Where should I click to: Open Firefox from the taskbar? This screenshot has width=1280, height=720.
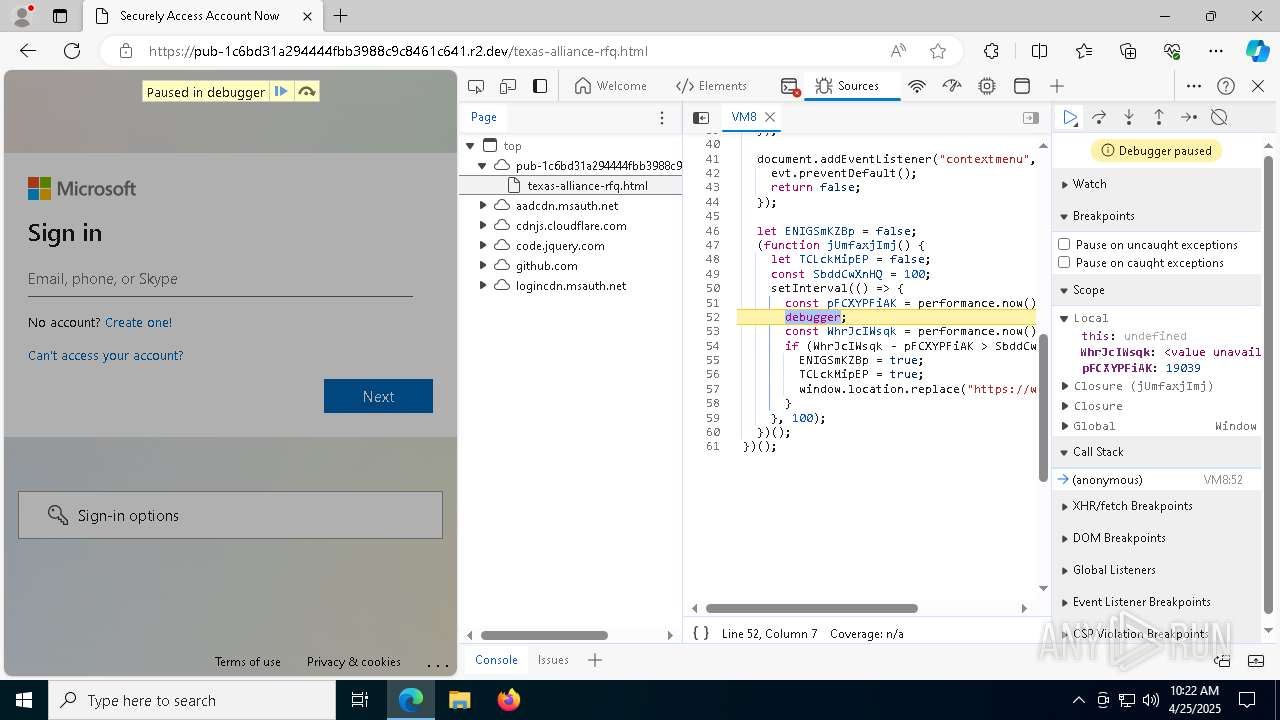[x=509, y=700]
